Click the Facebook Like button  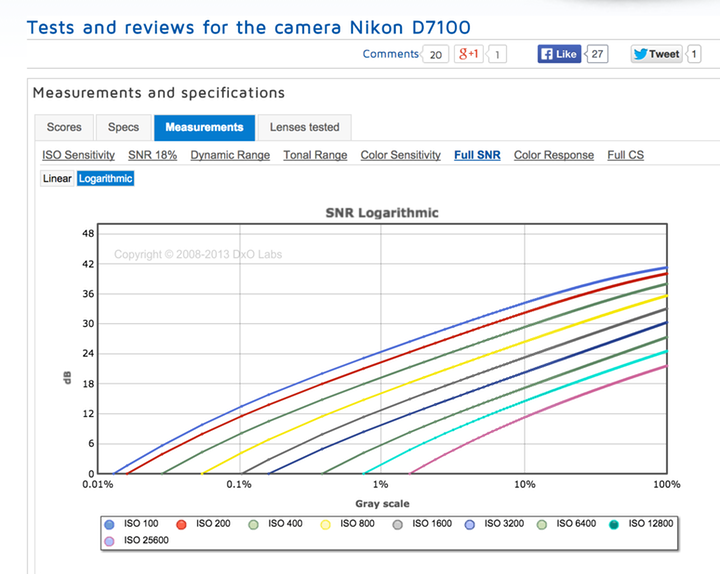tap(560, 54)
